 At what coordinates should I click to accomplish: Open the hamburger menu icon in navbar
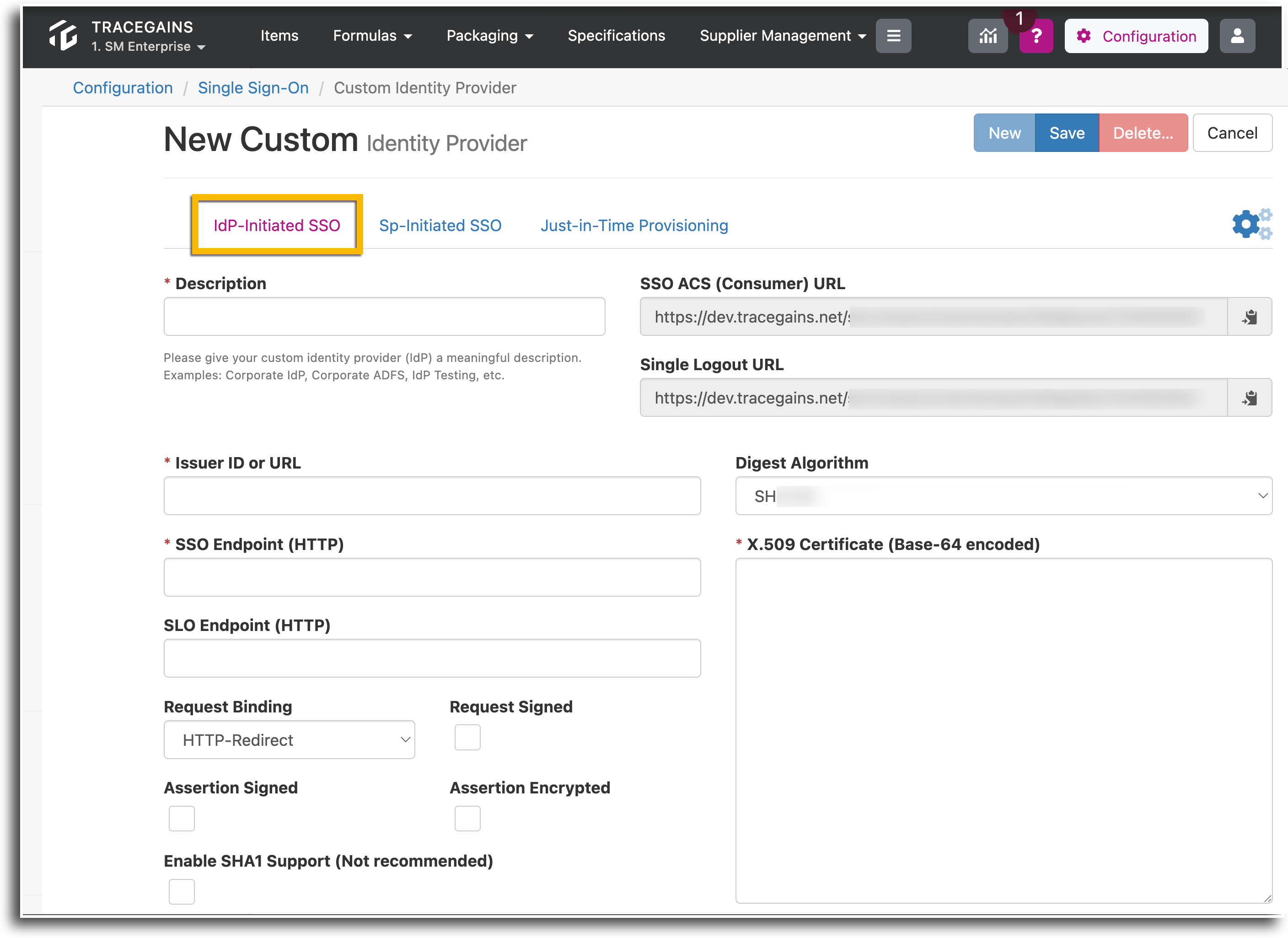893,36
